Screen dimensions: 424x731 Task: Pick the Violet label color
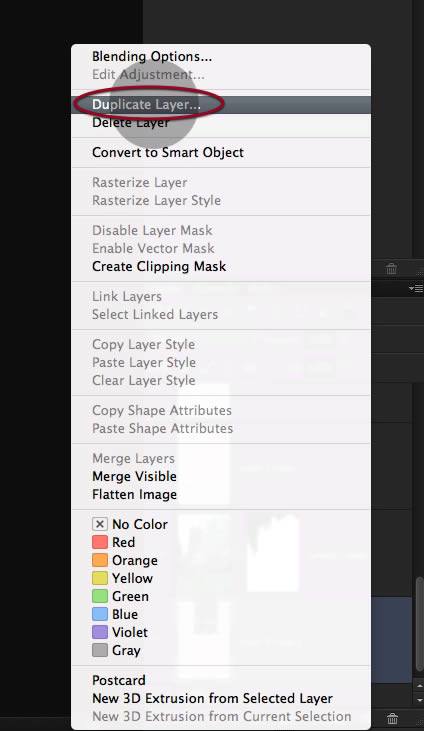100,632
